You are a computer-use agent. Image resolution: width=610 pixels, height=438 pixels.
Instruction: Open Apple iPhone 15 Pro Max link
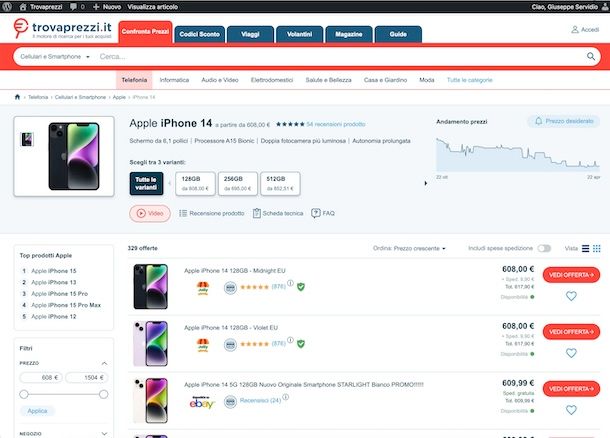[x=66, y=305]
